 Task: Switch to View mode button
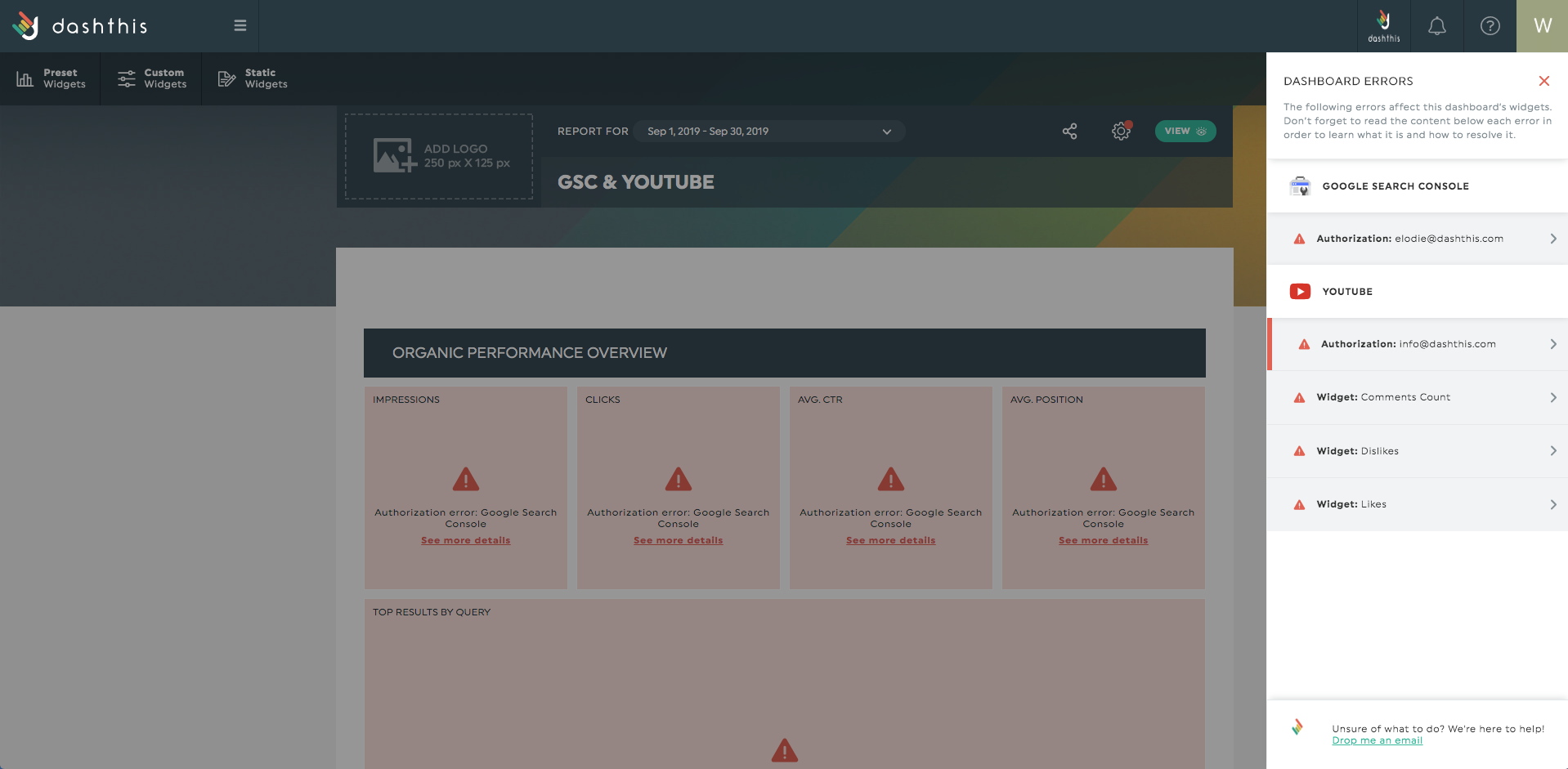[x=1185, y=131]
